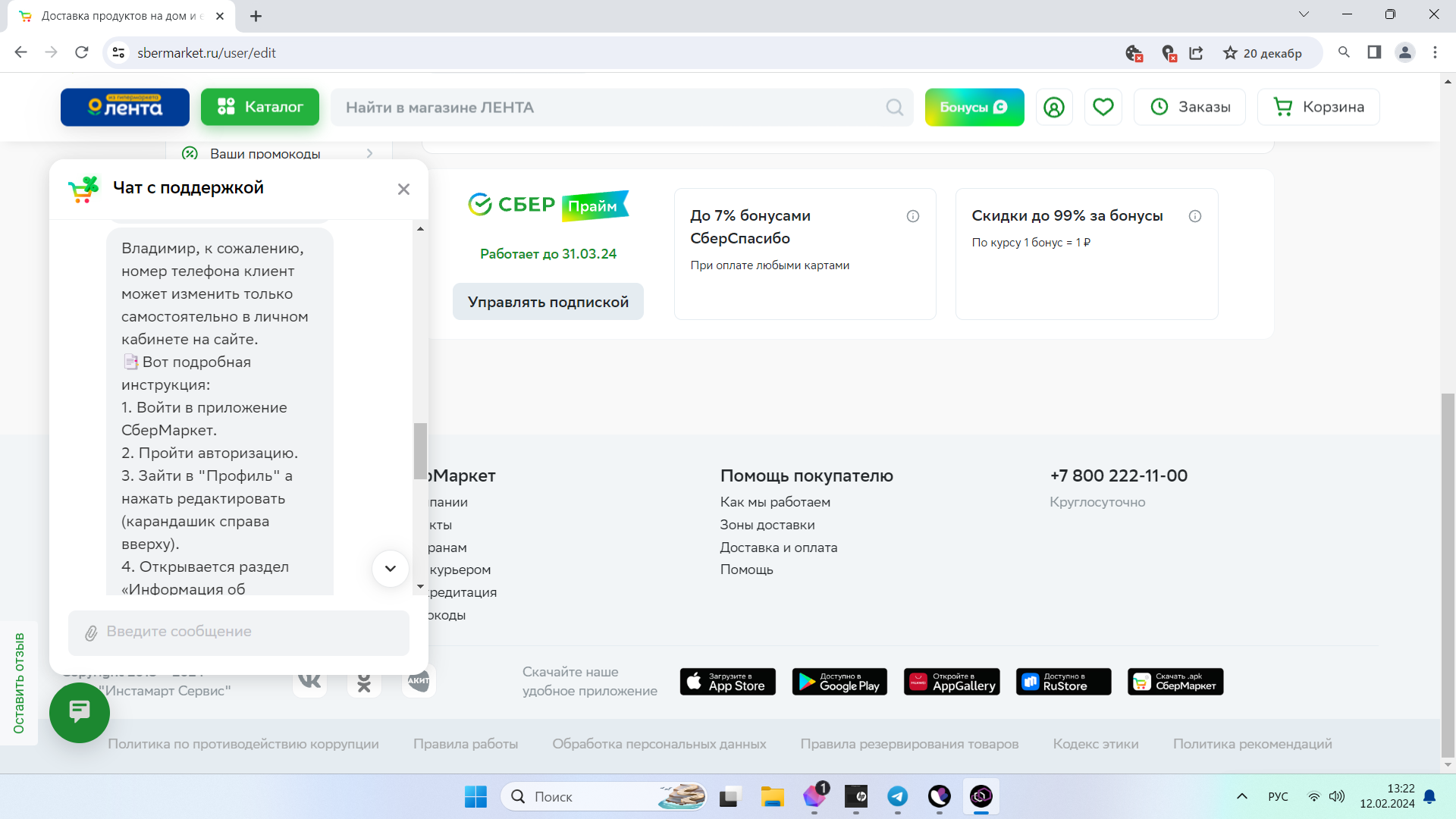Show hidden system tray icons
1456x819 pixels.
1242,796
